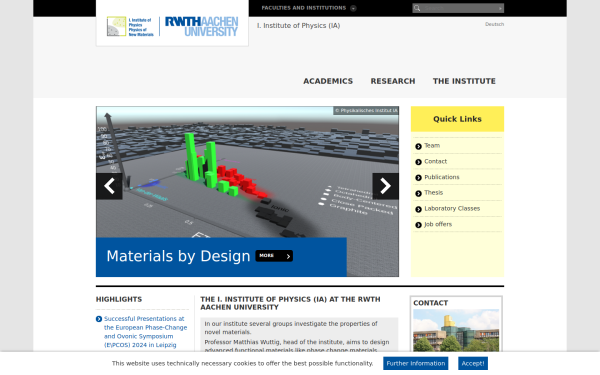Image resolution: width=600 pixels, height=375 pixels.
Task: Click the I. Institute of Physics logo
Action: pyautogui.click(x=130, y=27)
